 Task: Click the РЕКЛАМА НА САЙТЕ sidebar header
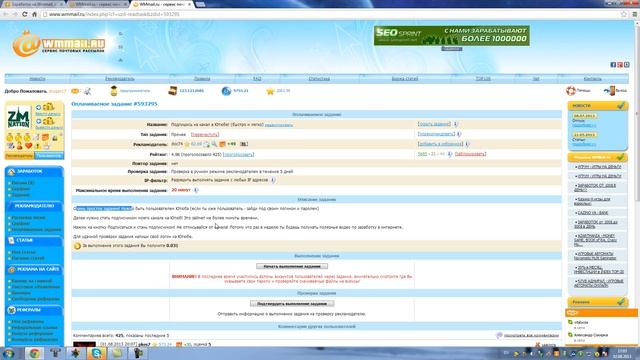click(x=34, y=269)
